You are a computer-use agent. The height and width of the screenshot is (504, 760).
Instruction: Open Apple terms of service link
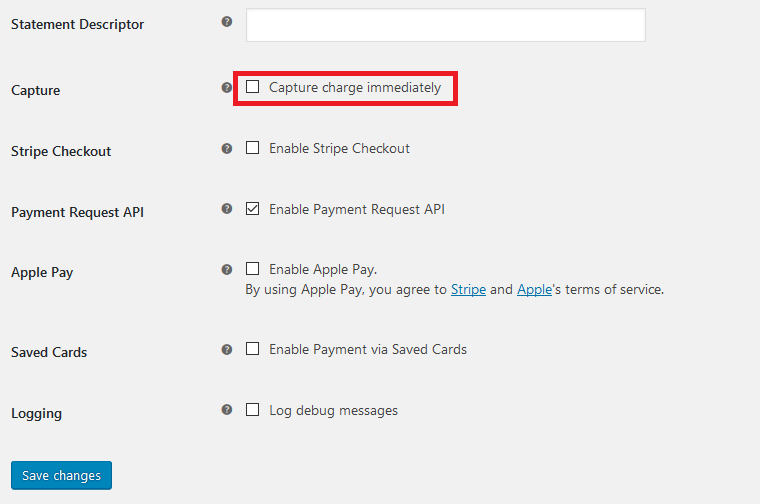coord(535,290)
